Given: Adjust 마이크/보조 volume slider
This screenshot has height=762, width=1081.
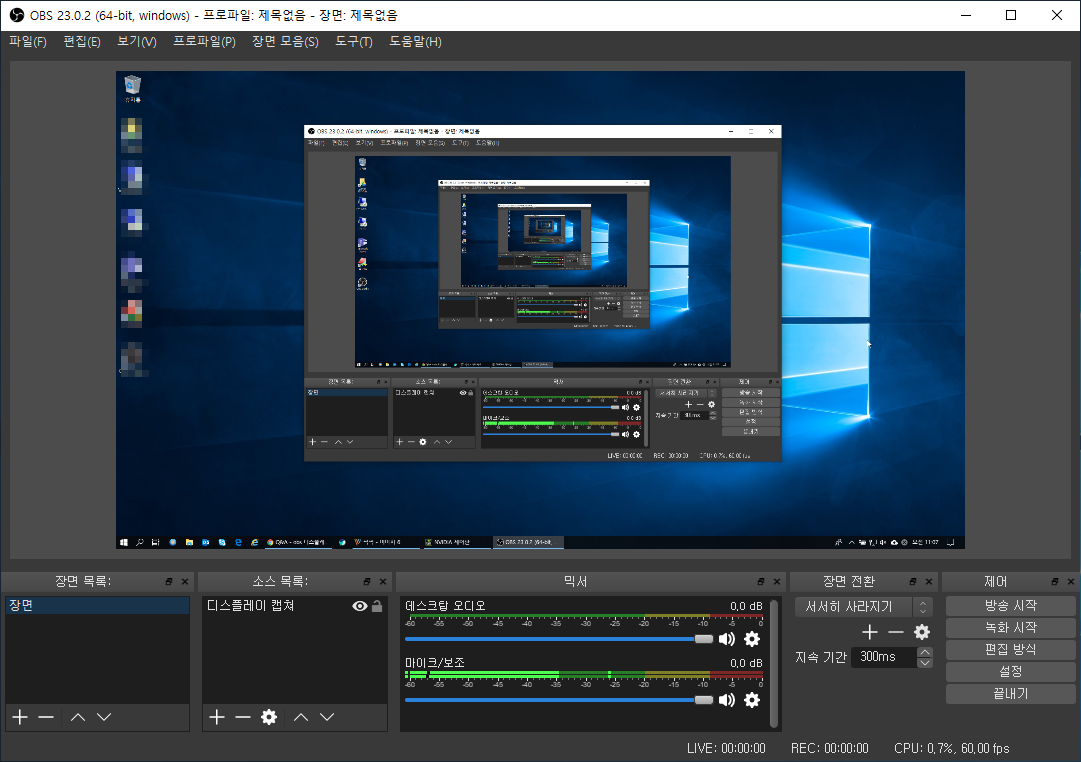Looking at the screenshot, I should (559, 700).
